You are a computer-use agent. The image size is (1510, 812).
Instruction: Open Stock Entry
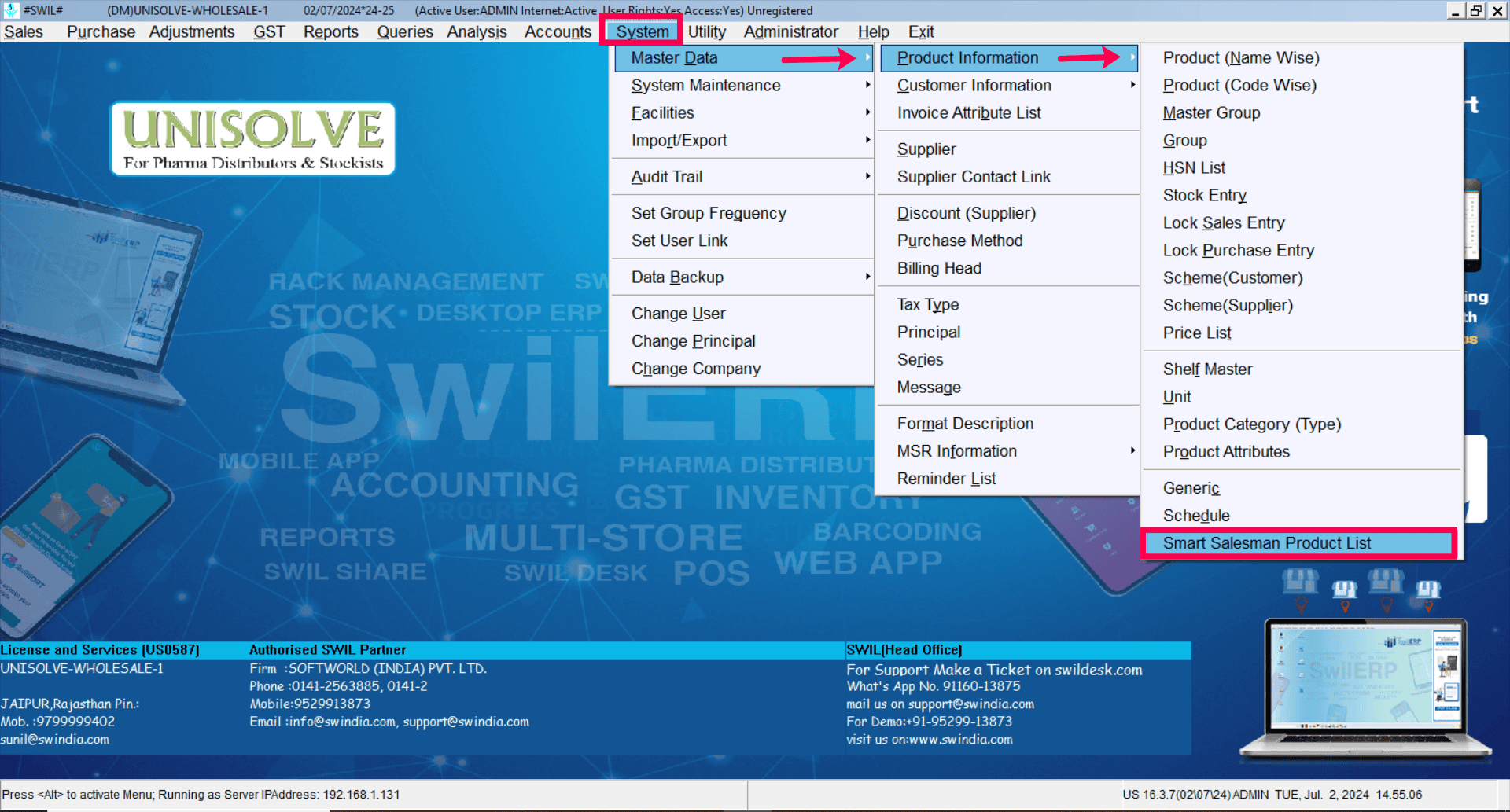coord(1302,196)
